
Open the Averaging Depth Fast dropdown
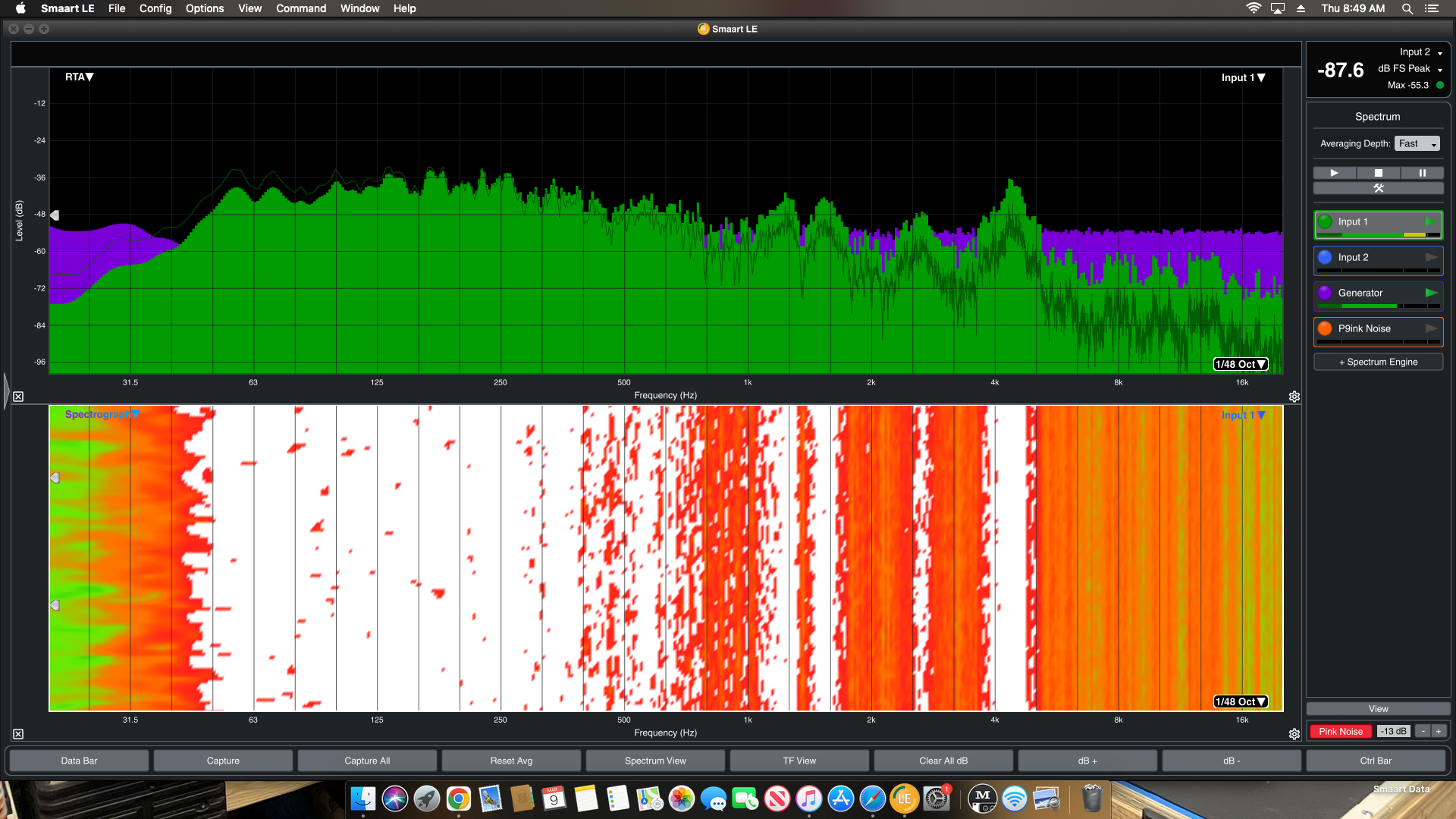1417,143
